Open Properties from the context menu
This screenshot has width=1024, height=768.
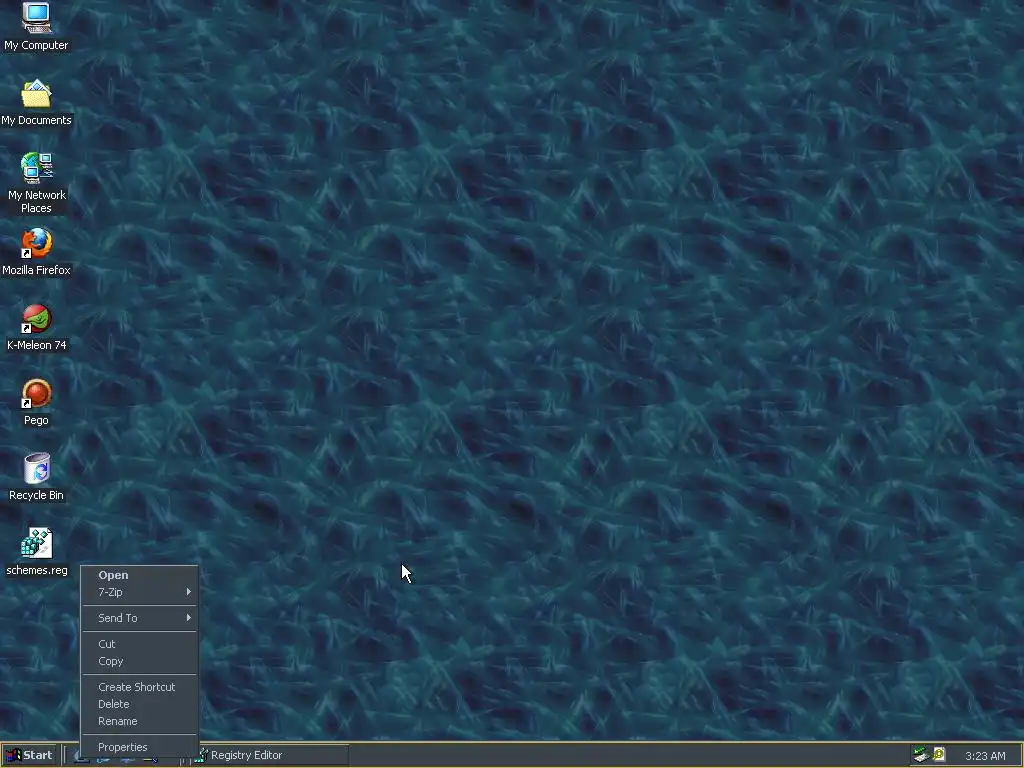(x=139, y=747)
